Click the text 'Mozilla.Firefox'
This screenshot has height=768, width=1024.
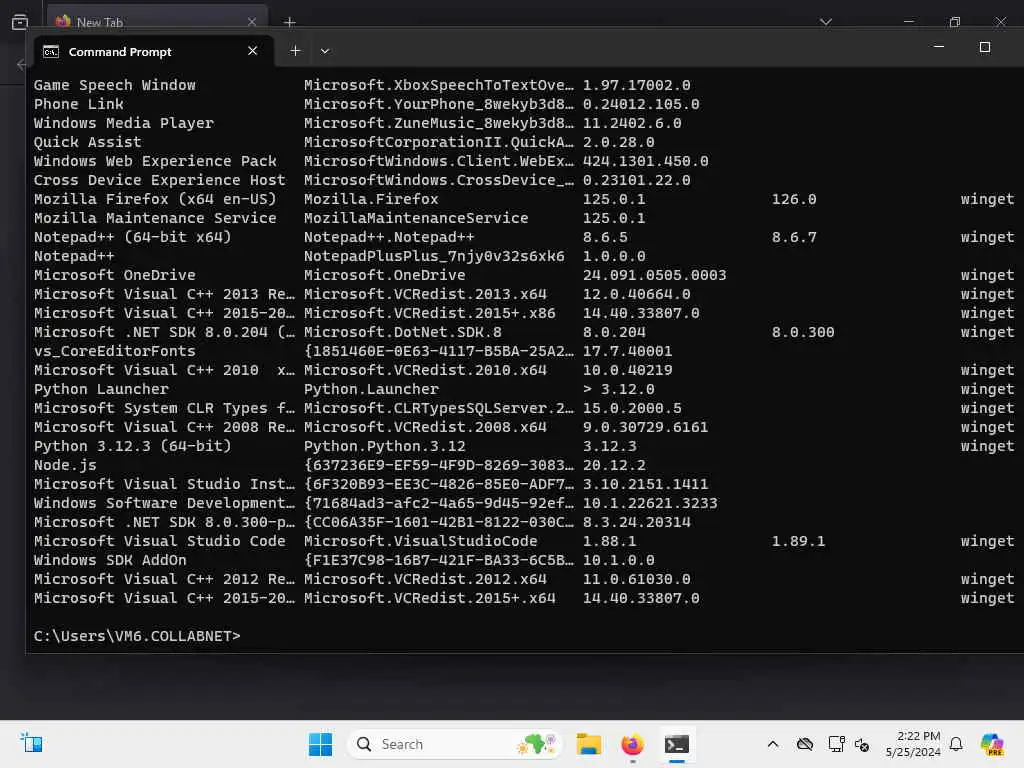pos(371,199)
